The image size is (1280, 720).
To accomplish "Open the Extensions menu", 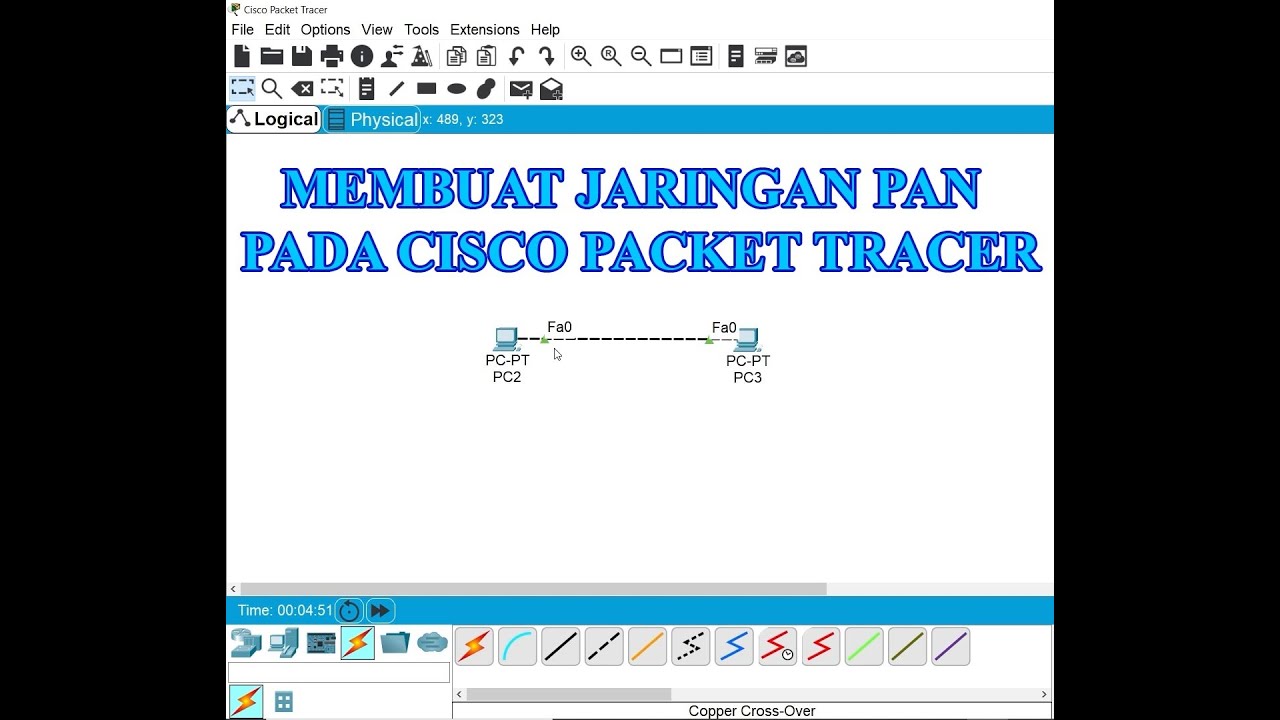I will (x=486, y=30).
